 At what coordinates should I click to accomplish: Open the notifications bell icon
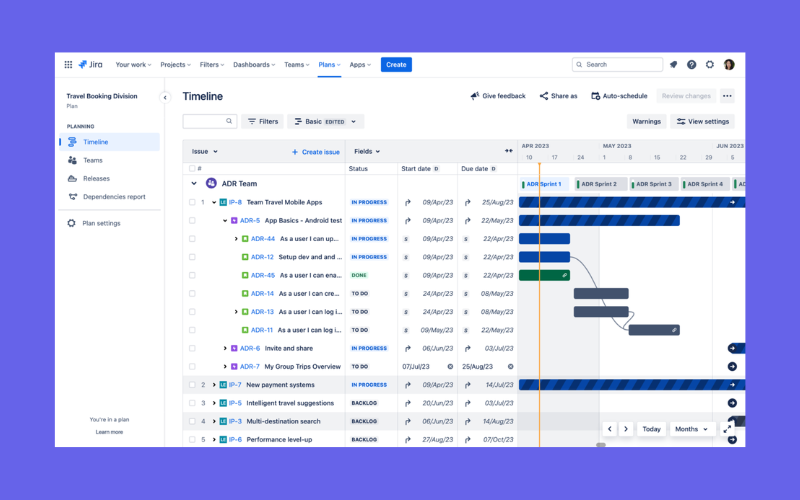(x=673, y=65)
